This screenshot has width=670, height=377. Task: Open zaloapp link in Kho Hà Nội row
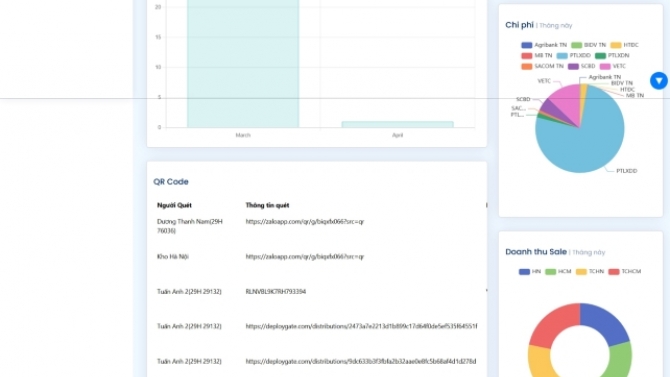point(305,256)
